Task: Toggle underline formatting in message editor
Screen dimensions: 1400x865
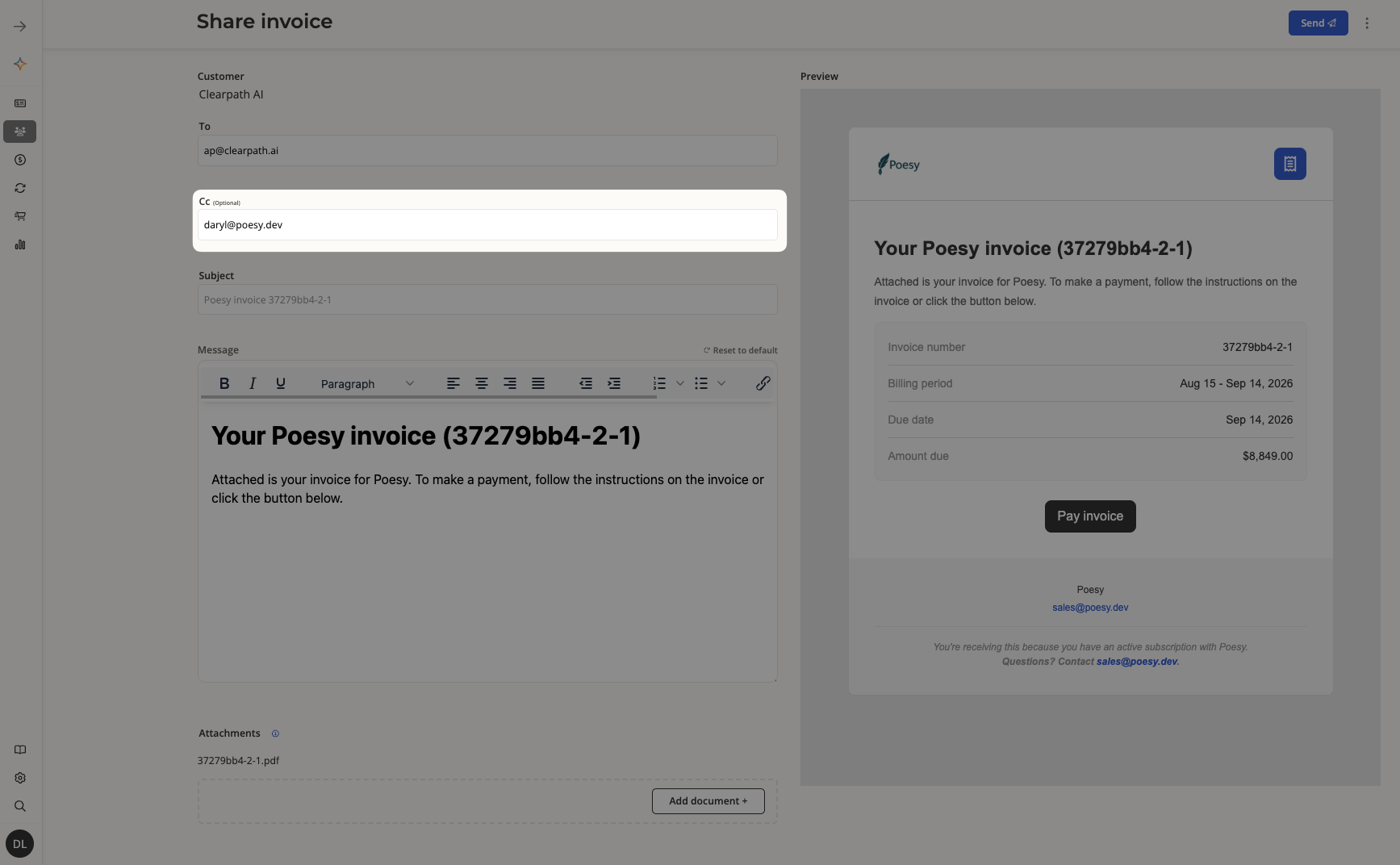Action: point(281,383)
